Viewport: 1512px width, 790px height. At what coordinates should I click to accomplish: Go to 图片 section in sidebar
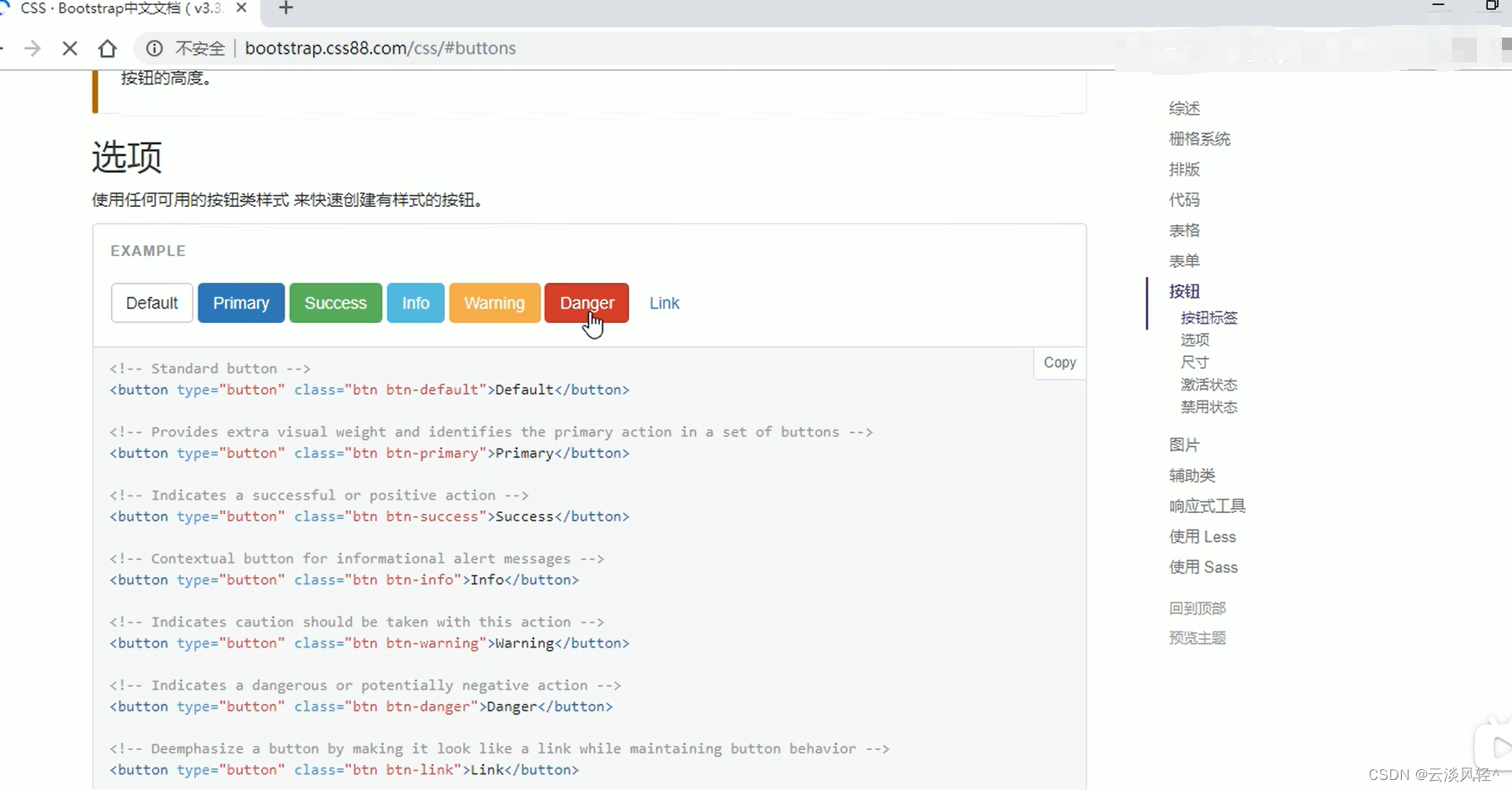click(x=1184, y=445)
